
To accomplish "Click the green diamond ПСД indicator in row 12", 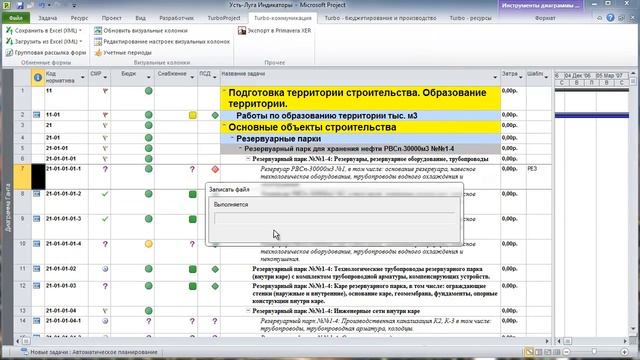I will 215,286.
